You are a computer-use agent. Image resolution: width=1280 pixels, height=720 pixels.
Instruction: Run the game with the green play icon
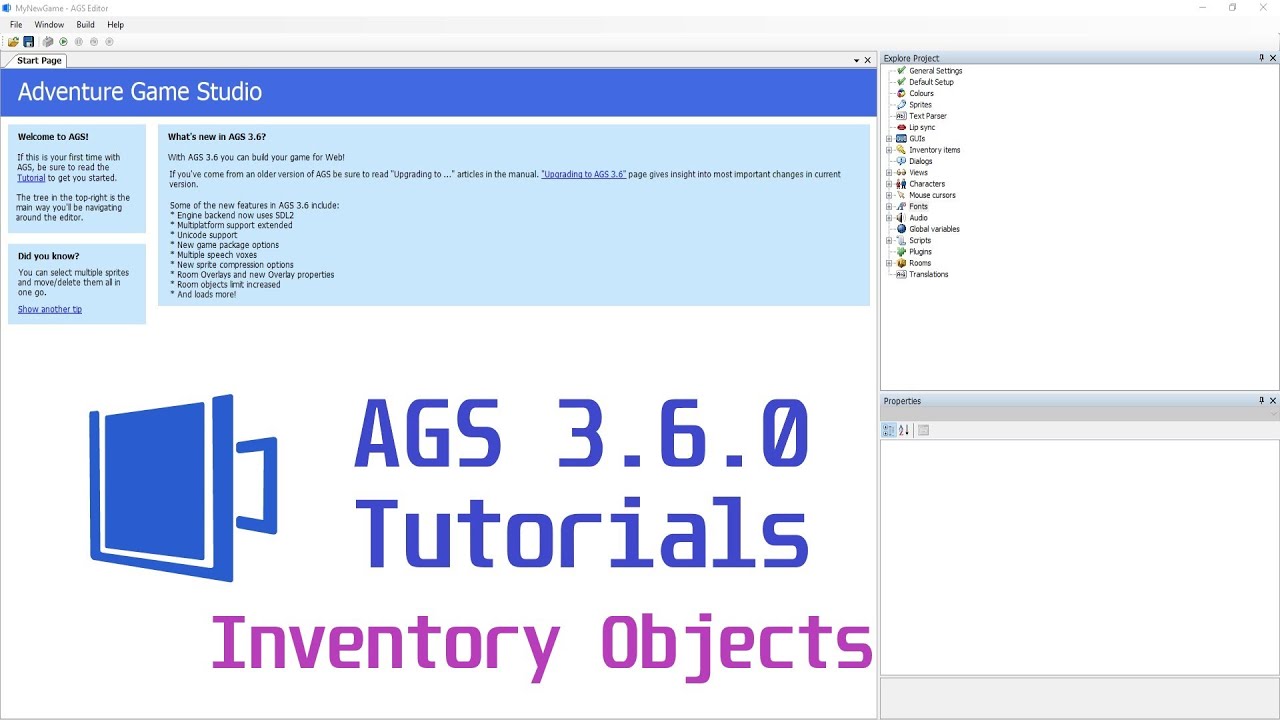pyautogui.click(x=63, y=42)
